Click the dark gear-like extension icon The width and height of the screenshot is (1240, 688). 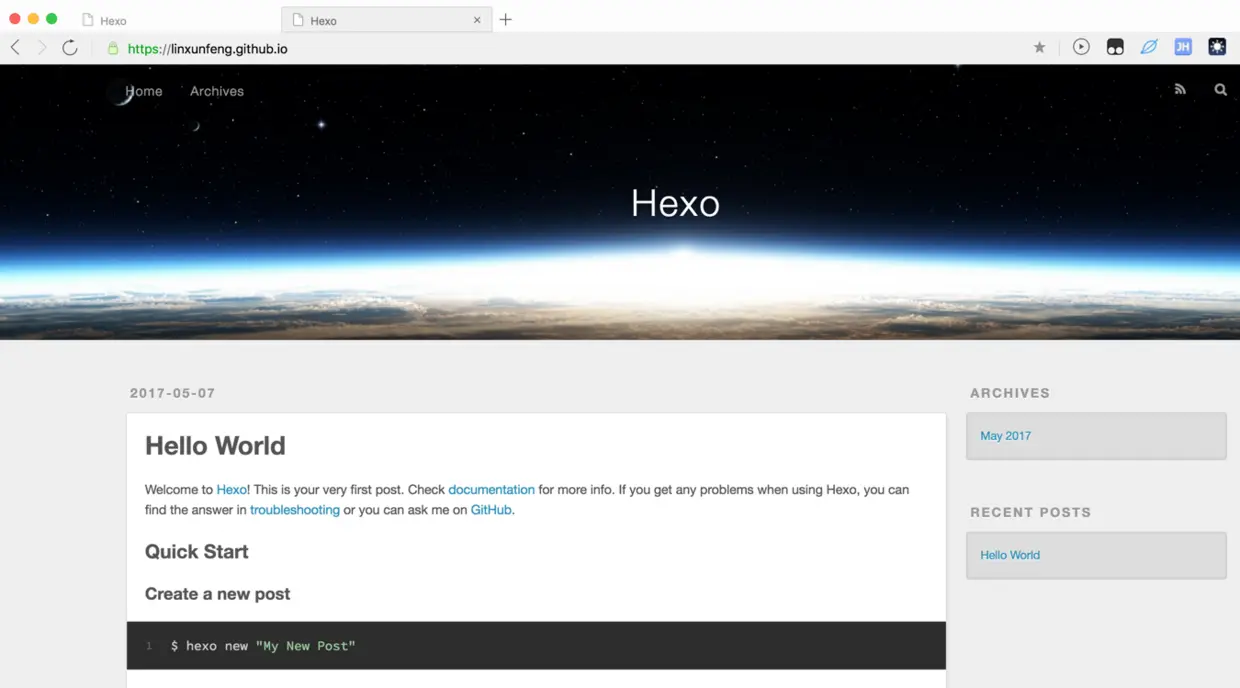pos(1217,47)
